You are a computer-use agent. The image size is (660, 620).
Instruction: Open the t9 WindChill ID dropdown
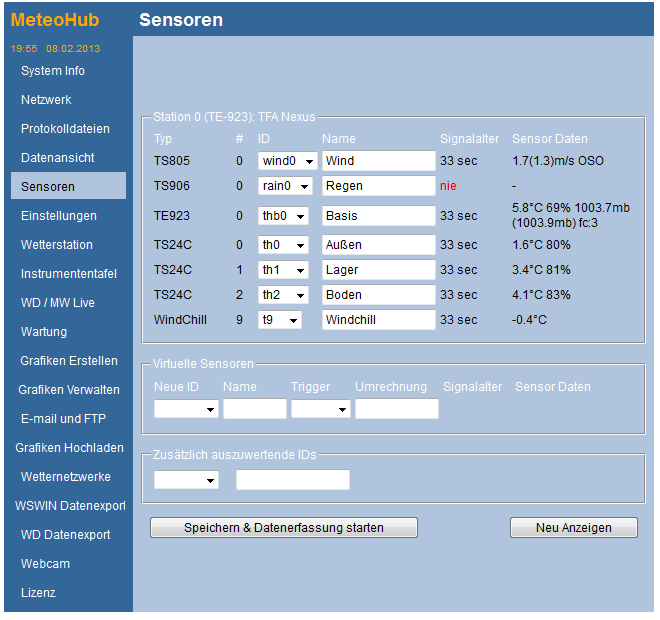[279, 320]
